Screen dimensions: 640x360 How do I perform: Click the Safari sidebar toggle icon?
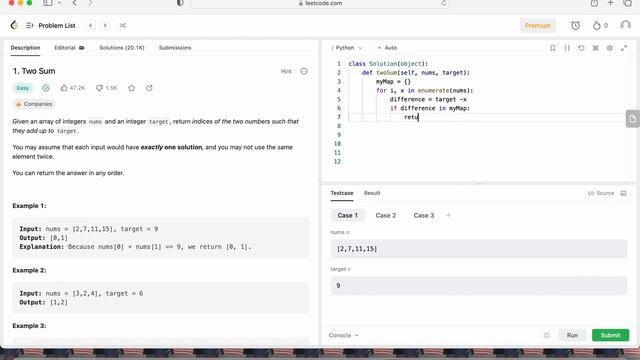[x=48, y=3]
